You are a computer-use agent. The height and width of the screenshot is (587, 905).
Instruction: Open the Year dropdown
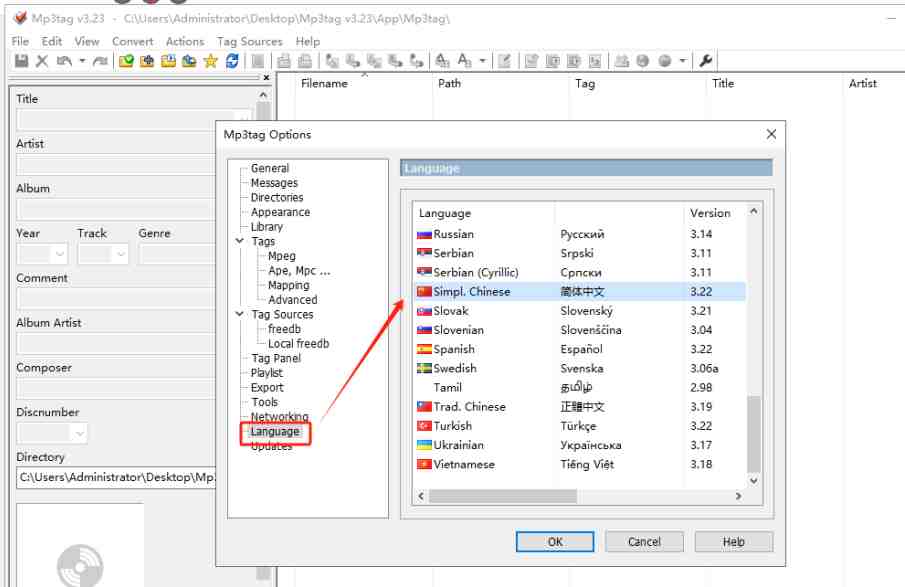(58, 255)
